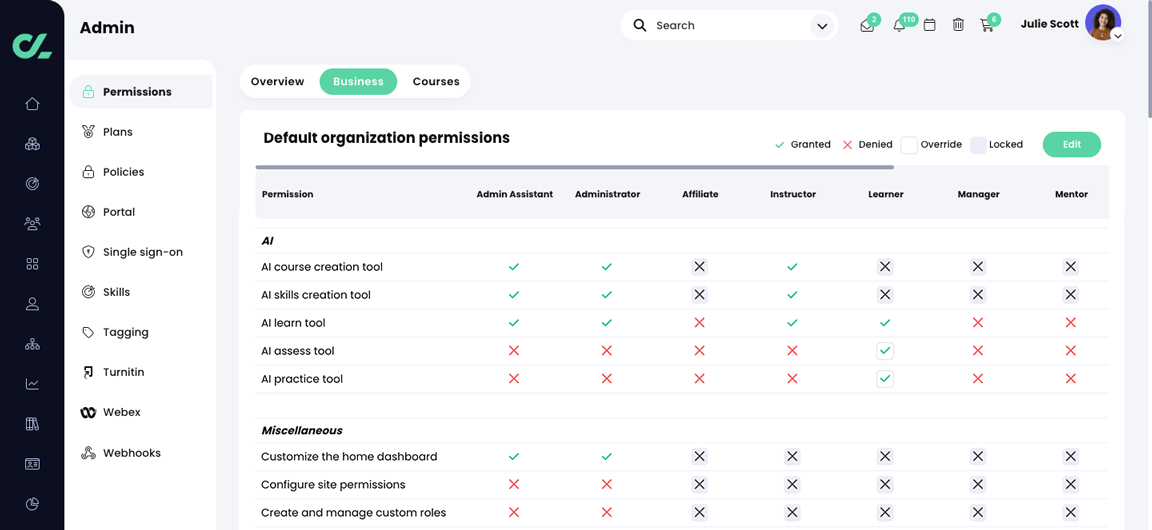Toggle Learner override for AI assess tool
The height and width of the screenshot is (530, 1152).
[885, 351]
